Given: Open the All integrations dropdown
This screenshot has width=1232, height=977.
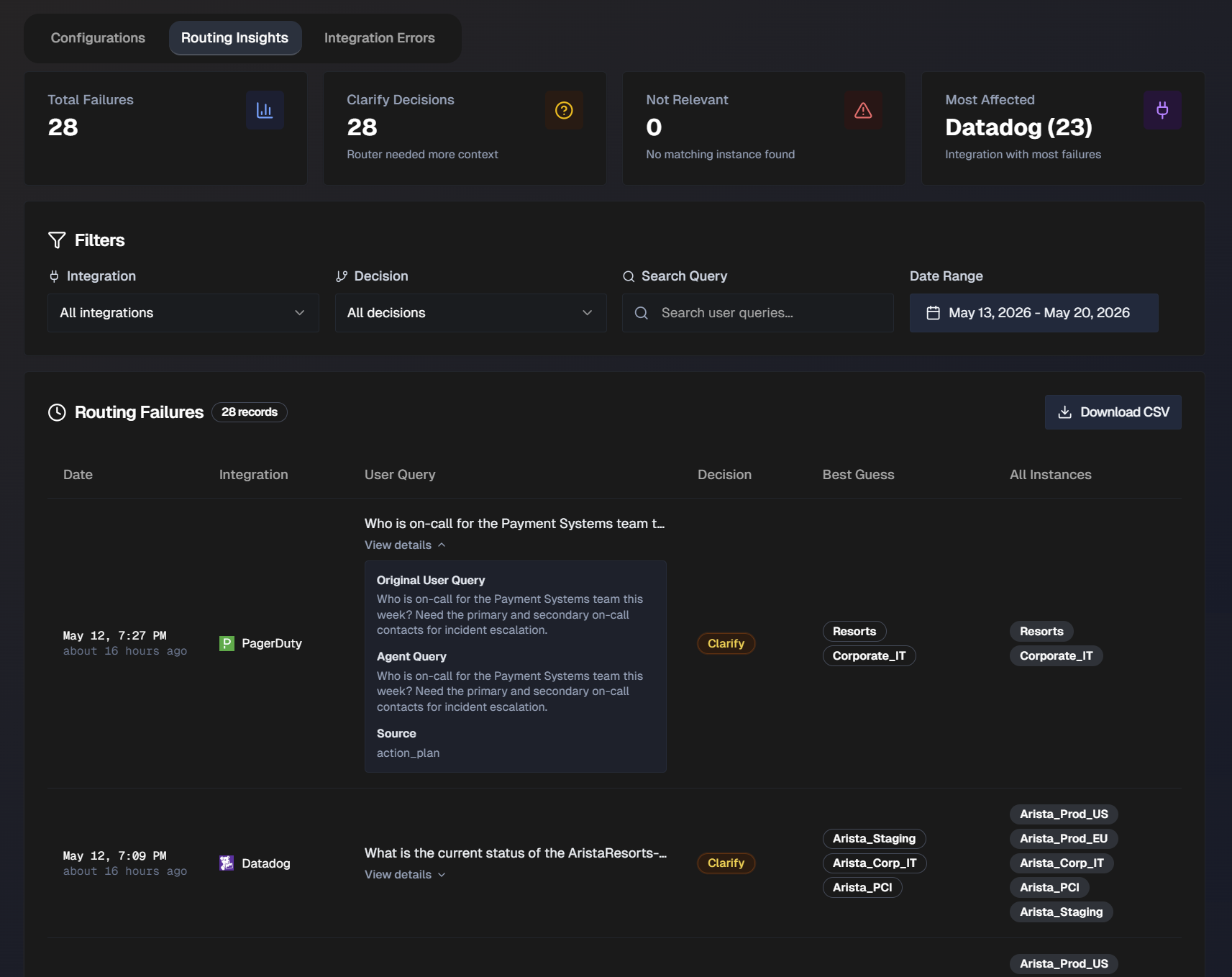Looking at the screenshot, I should (183, 313).
